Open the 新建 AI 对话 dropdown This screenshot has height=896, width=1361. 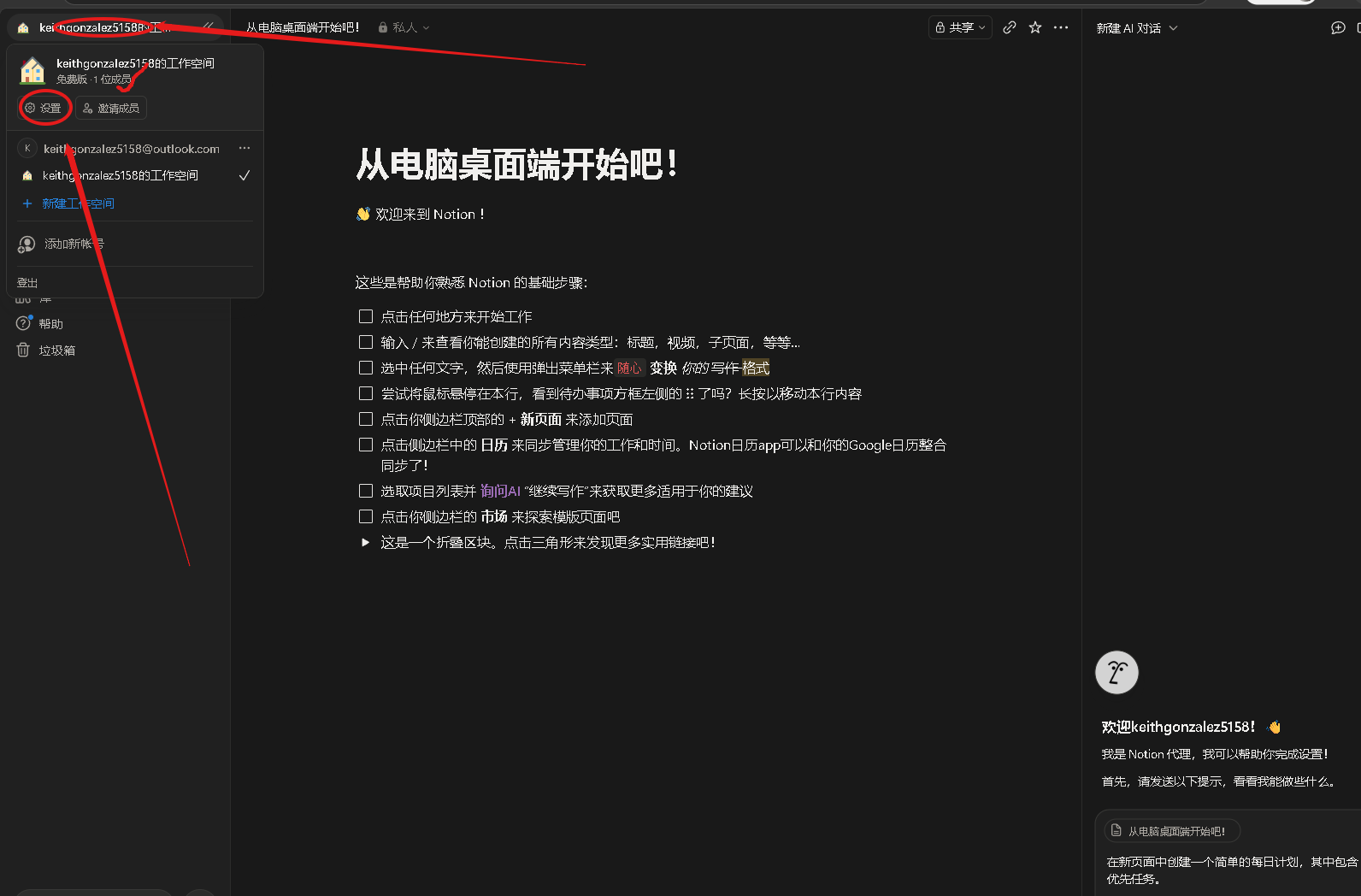click(x=1137, y=28)
